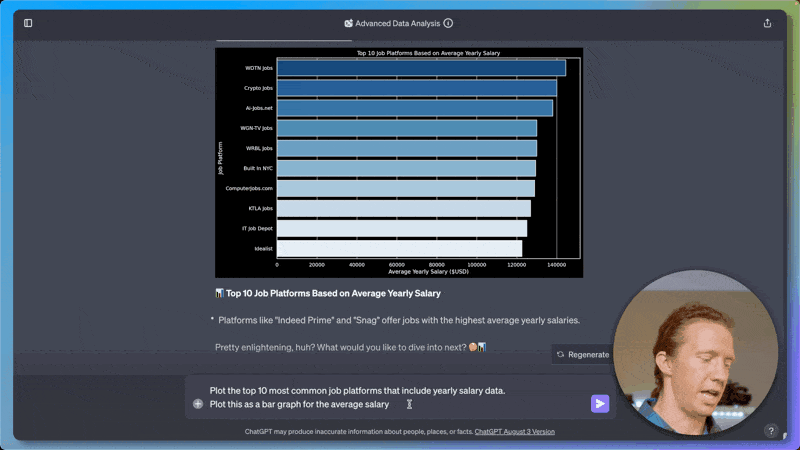Click the 'Computerjobs.com' chart label

click(x=249, y=188)
